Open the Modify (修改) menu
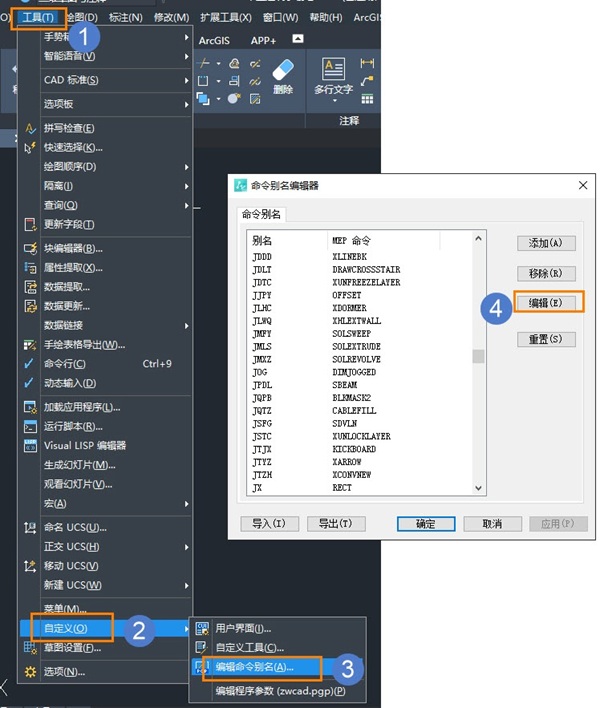Viewport: 600px width, 708px height. [x=171, y=18]
